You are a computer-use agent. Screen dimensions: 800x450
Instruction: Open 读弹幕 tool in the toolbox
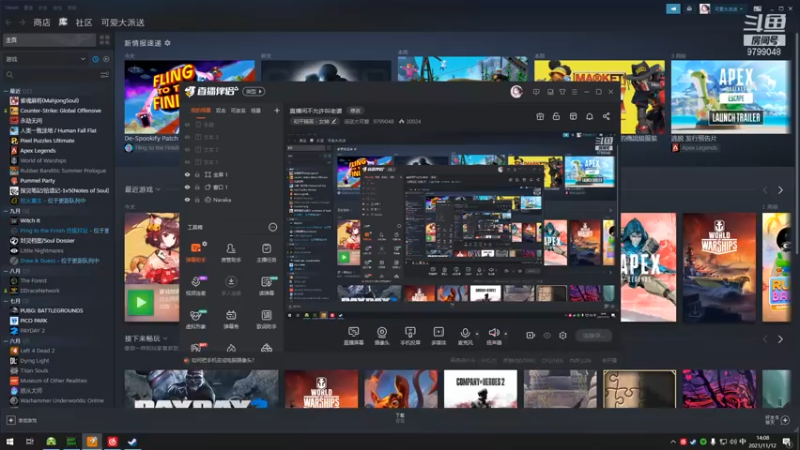click(x=266, y=285)
